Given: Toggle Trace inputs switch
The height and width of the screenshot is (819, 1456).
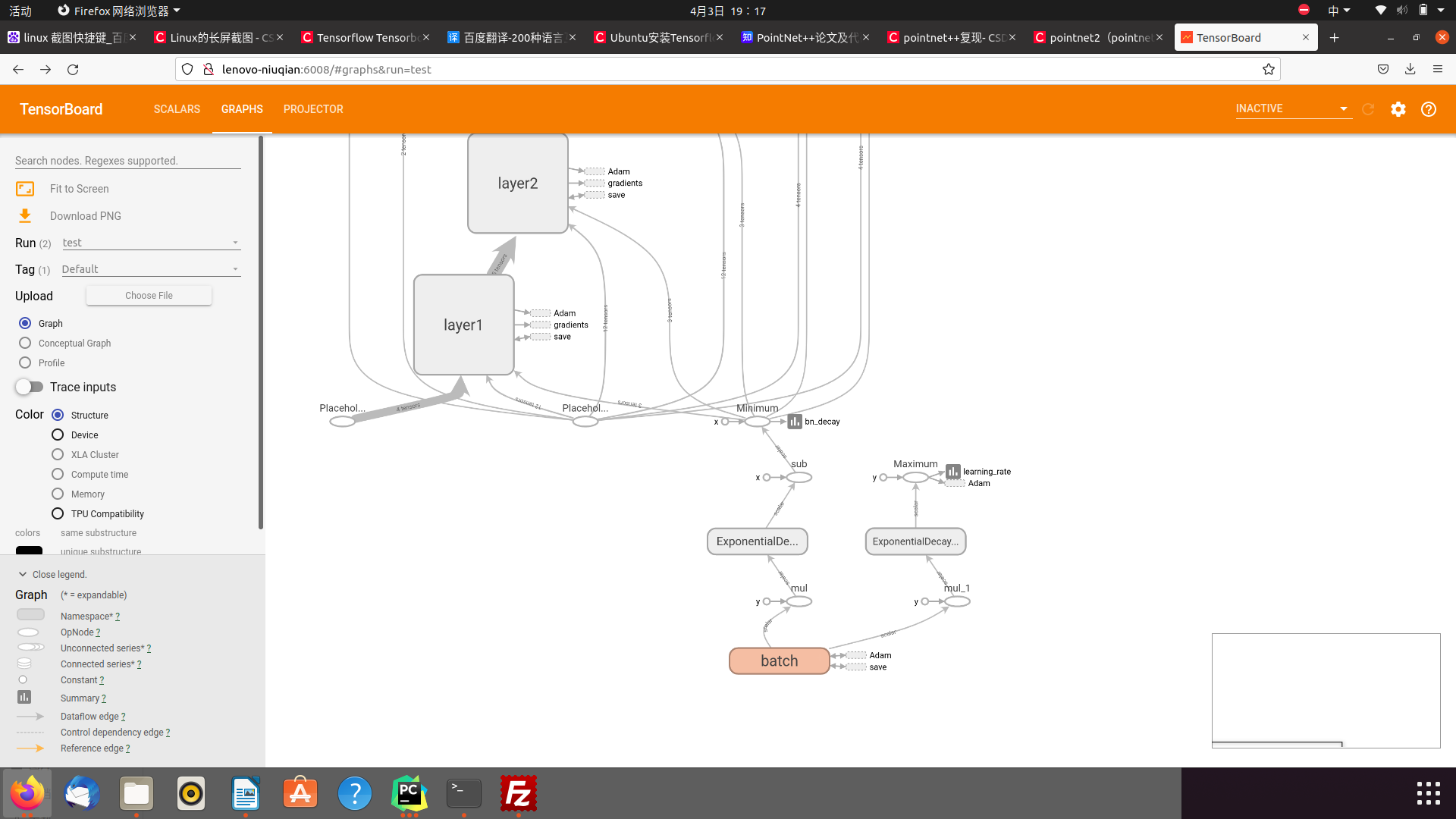Looking at the screenshot, I should point(29,387).
